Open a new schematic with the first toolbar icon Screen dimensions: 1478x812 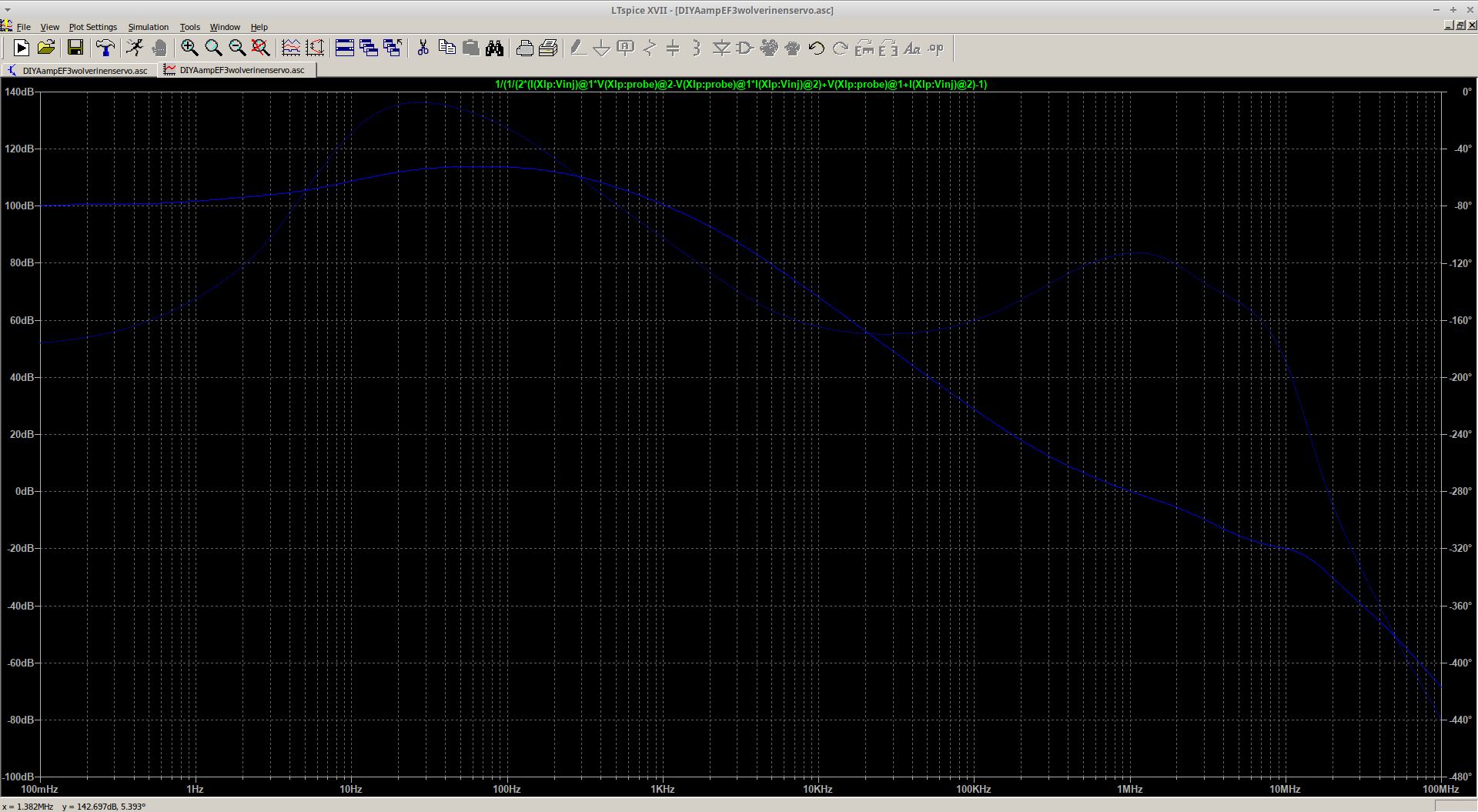click(x=22, y=48)
